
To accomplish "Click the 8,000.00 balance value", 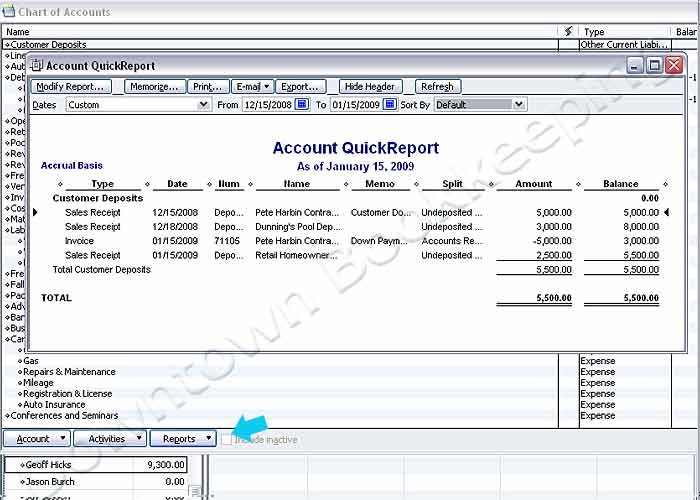I will [641, 227].
